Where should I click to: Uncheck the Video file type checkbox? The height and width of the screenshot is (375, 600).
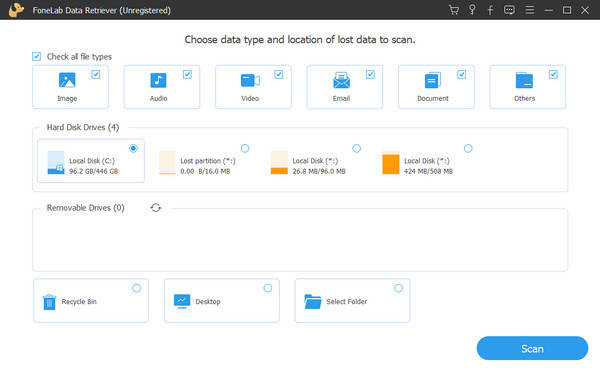coord(279,74)
